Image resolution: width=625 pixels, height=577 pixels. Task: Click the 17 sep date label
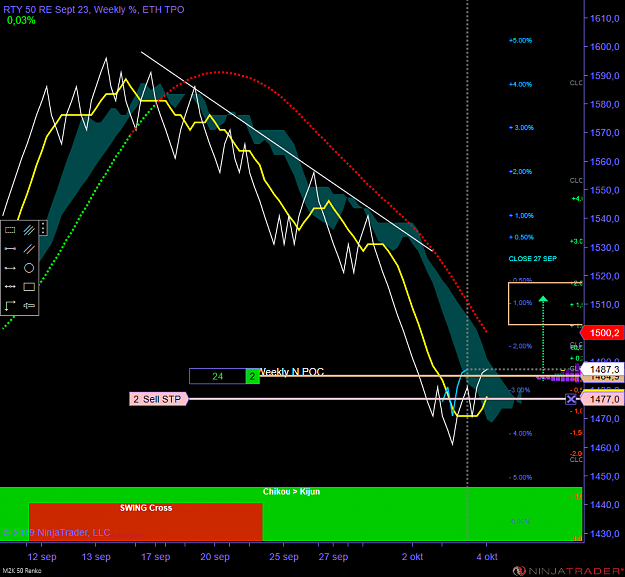[x=155, y=557]
